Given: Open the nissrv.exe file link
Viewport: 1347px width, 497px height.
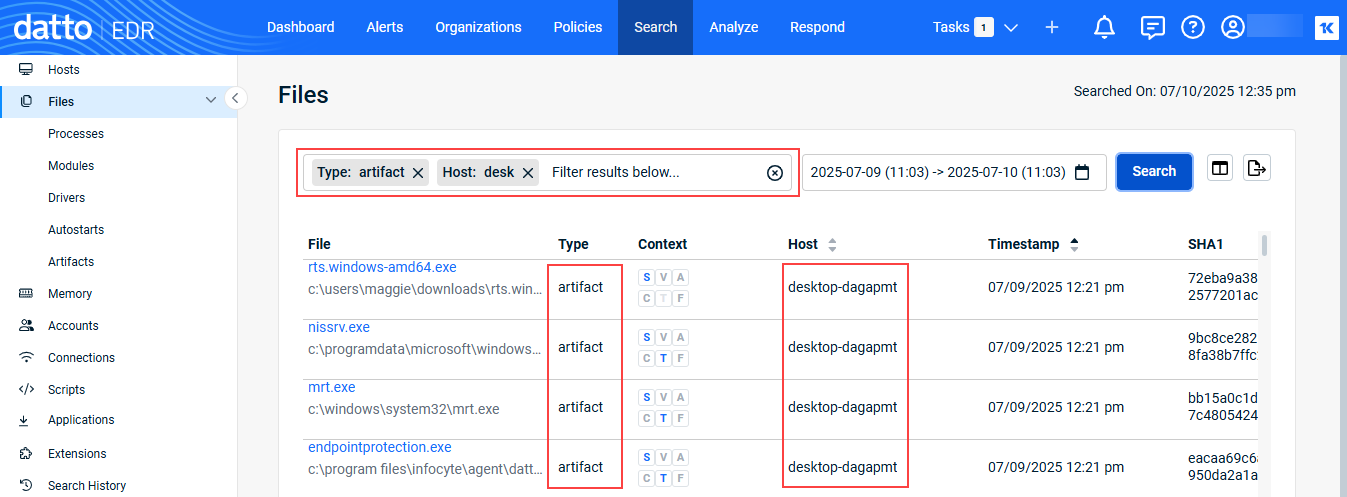Looking at the screenshot, I should [339, 327].
